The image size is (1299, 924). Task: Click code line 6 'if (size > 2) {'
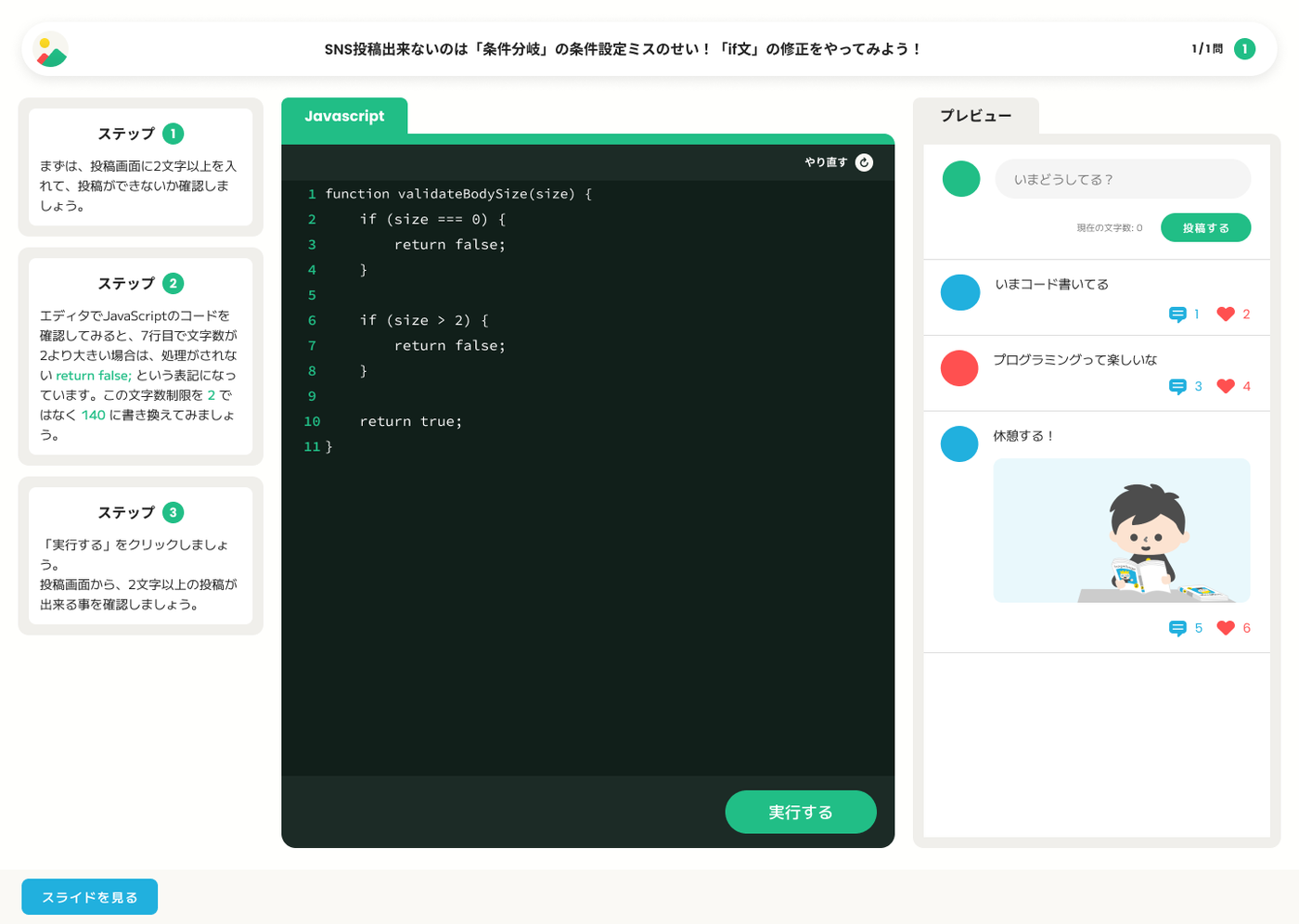coord(424,320)
